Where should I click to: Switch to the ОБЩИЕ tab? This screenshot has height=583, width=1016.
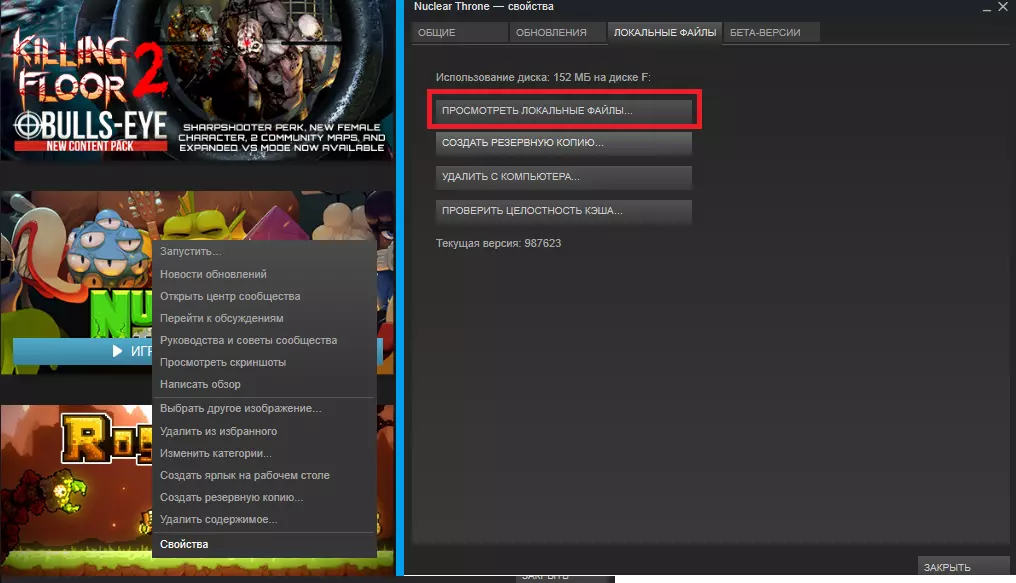[459, 32]
